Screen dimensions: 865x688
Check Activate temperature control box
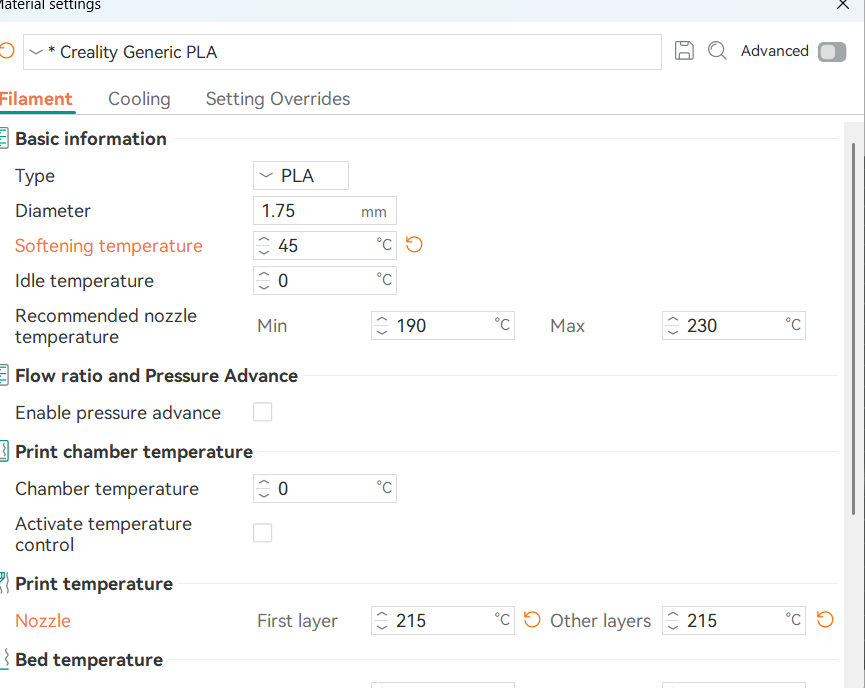pos(262,534)
